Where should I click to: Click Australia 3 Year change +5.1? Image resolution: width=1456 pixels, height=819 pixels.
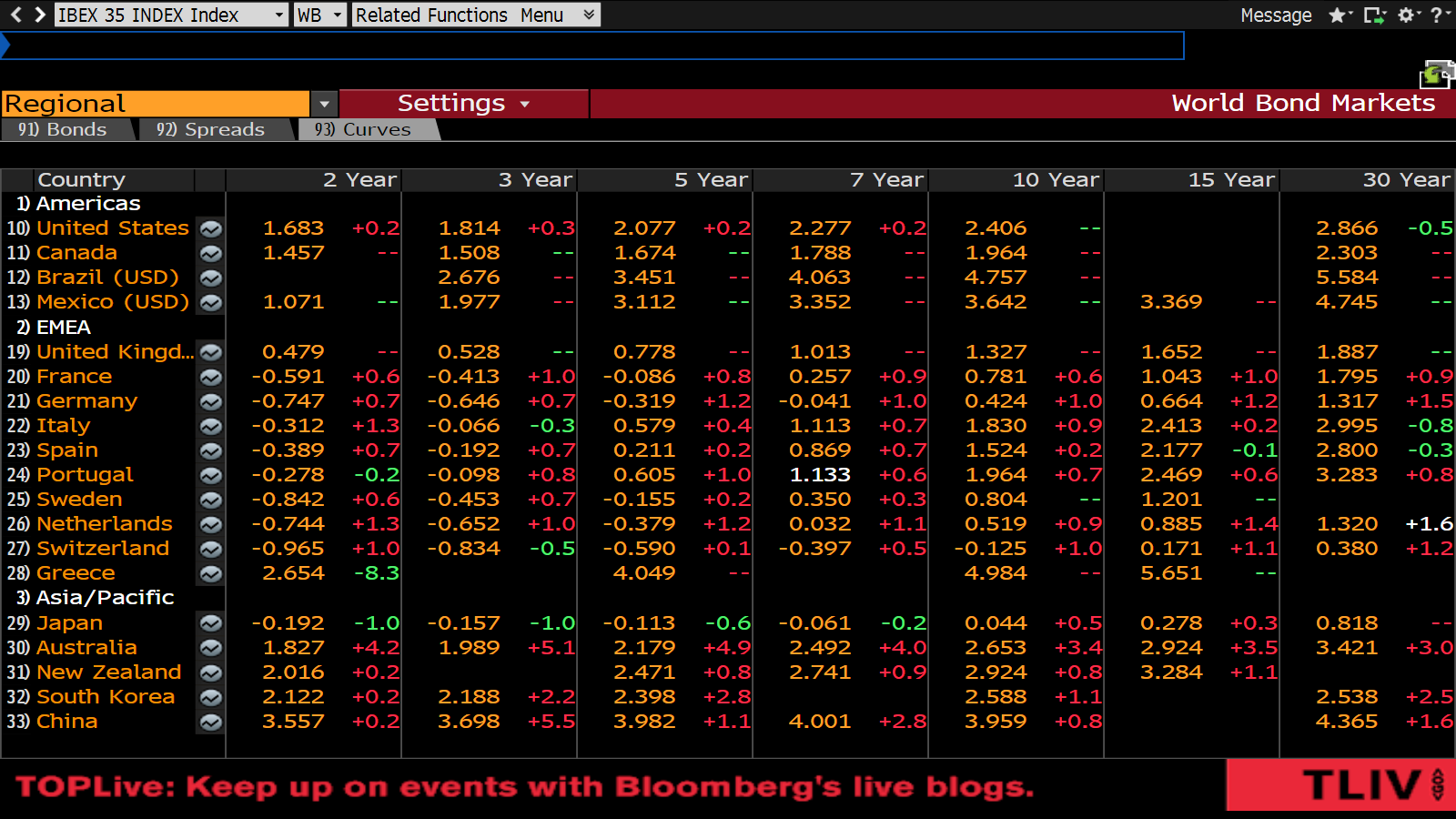tap(551, 648)
